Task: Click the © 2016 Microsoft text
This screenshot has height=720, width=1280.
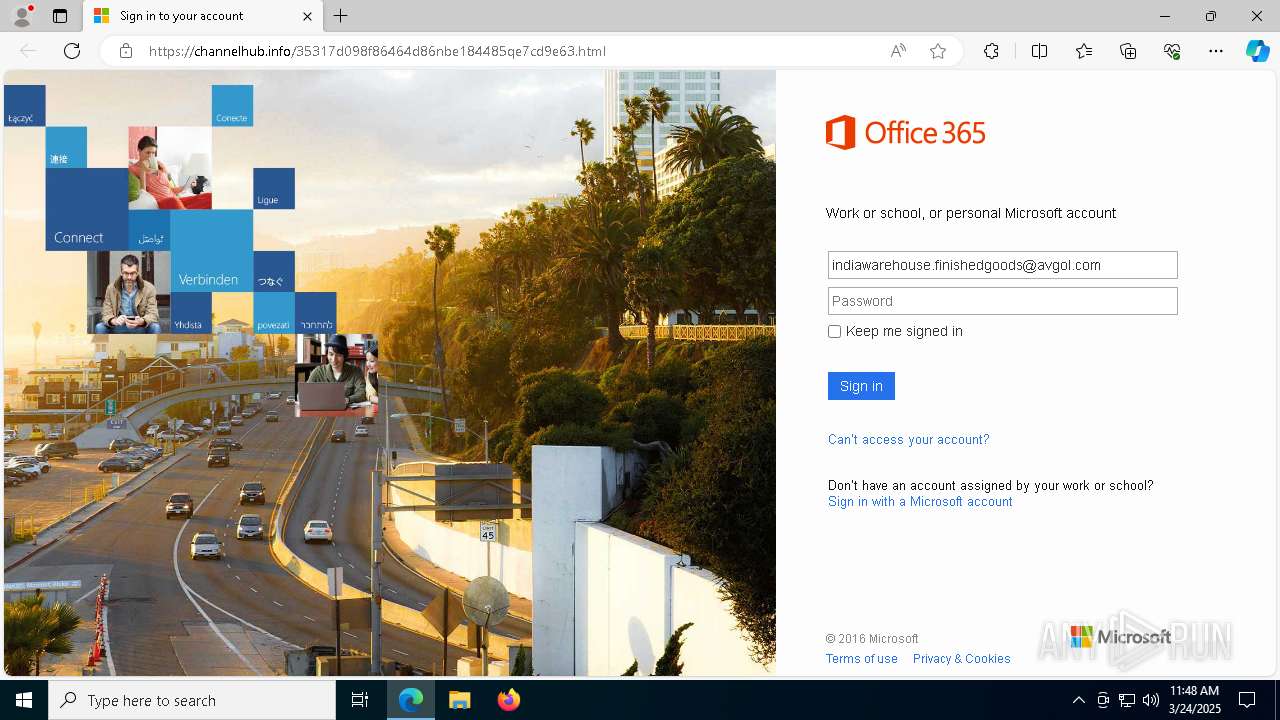Action: 872,639
